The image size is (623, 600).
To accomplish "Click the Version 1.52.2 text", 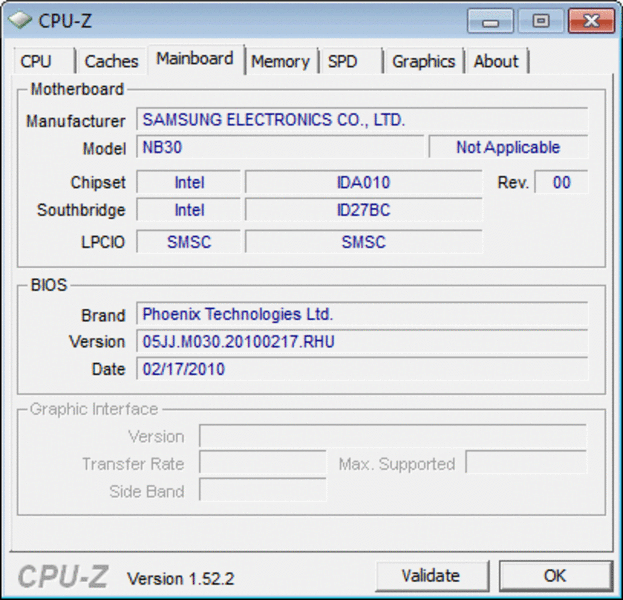I will tap(181, 579).
